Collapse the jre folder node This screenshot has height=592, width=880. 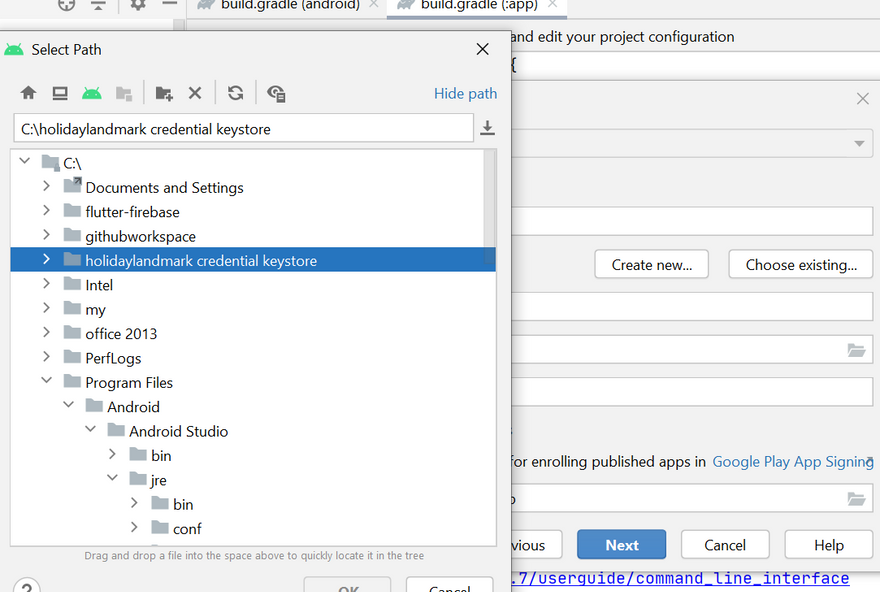pyautogui.click(x=113, y=480)
